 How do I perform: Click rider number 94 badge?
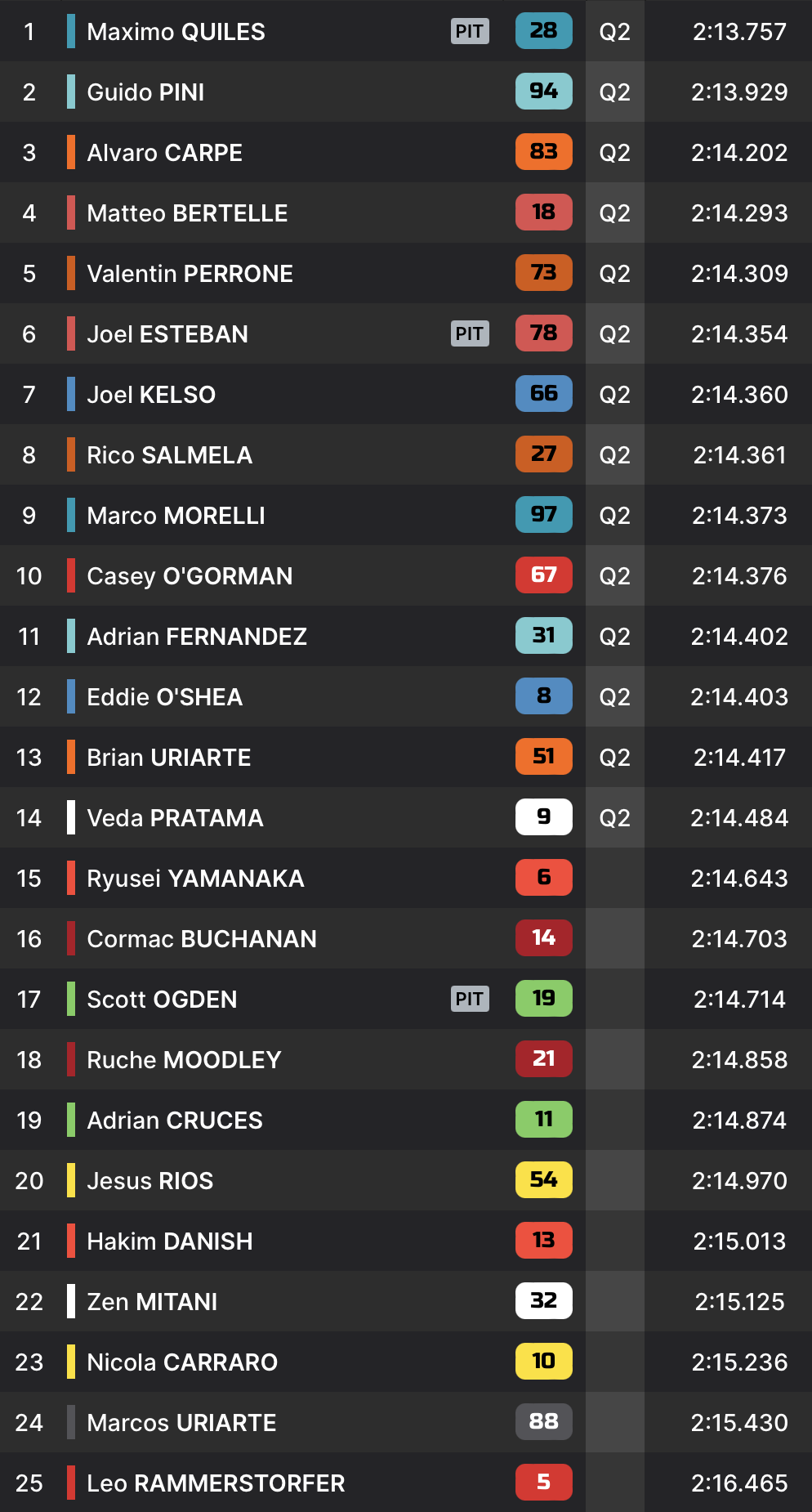(543, 92)
